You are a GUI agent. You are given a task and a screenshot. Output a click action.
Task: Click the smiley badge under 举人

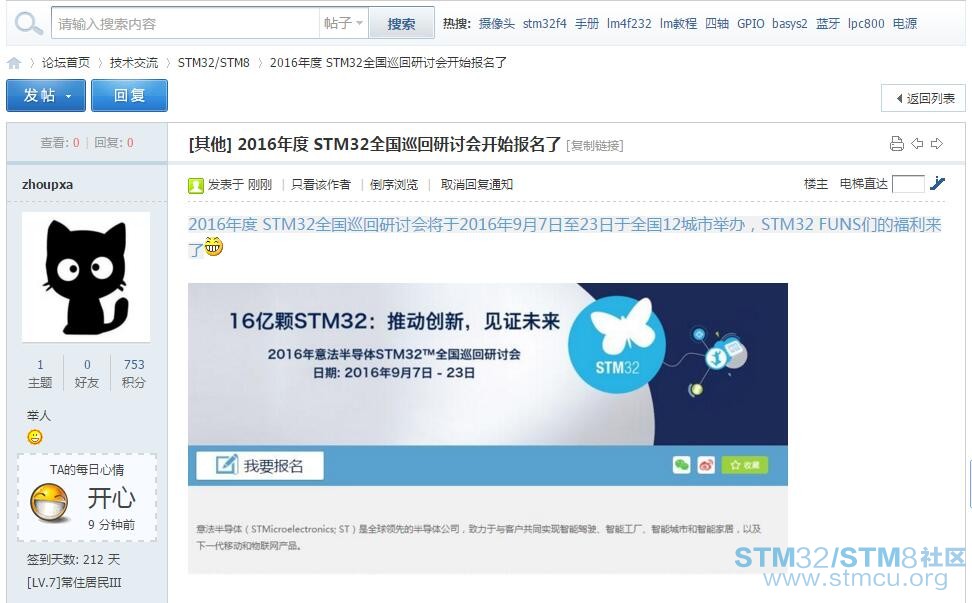point(35,437)
